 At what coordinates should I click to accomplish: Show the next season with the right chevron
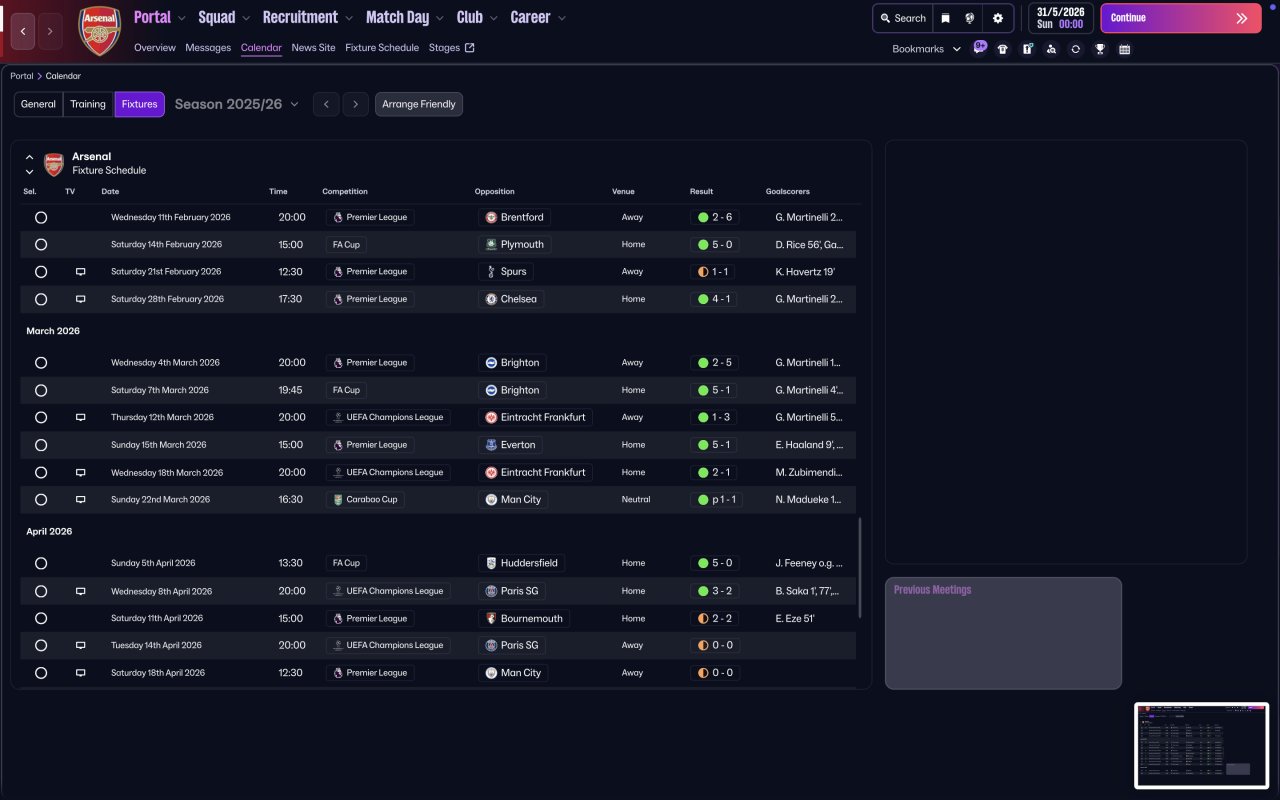click(356, 104)
